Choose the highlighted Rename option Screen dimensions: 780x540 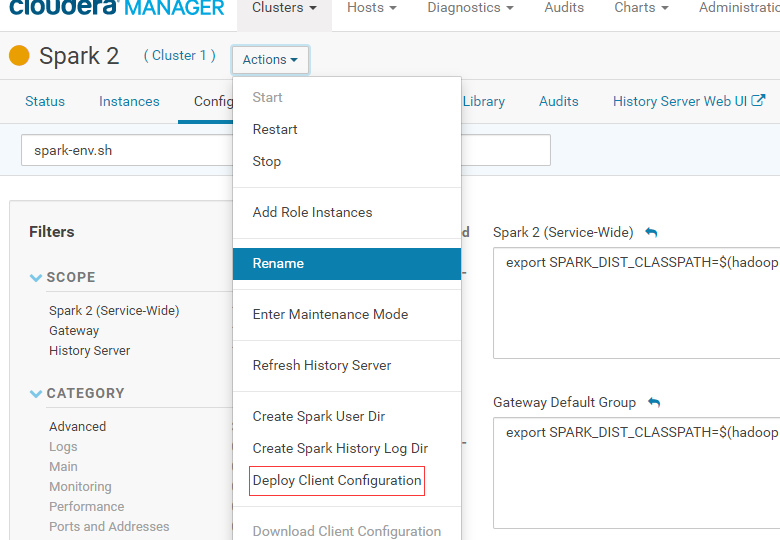tap(347, 264)
